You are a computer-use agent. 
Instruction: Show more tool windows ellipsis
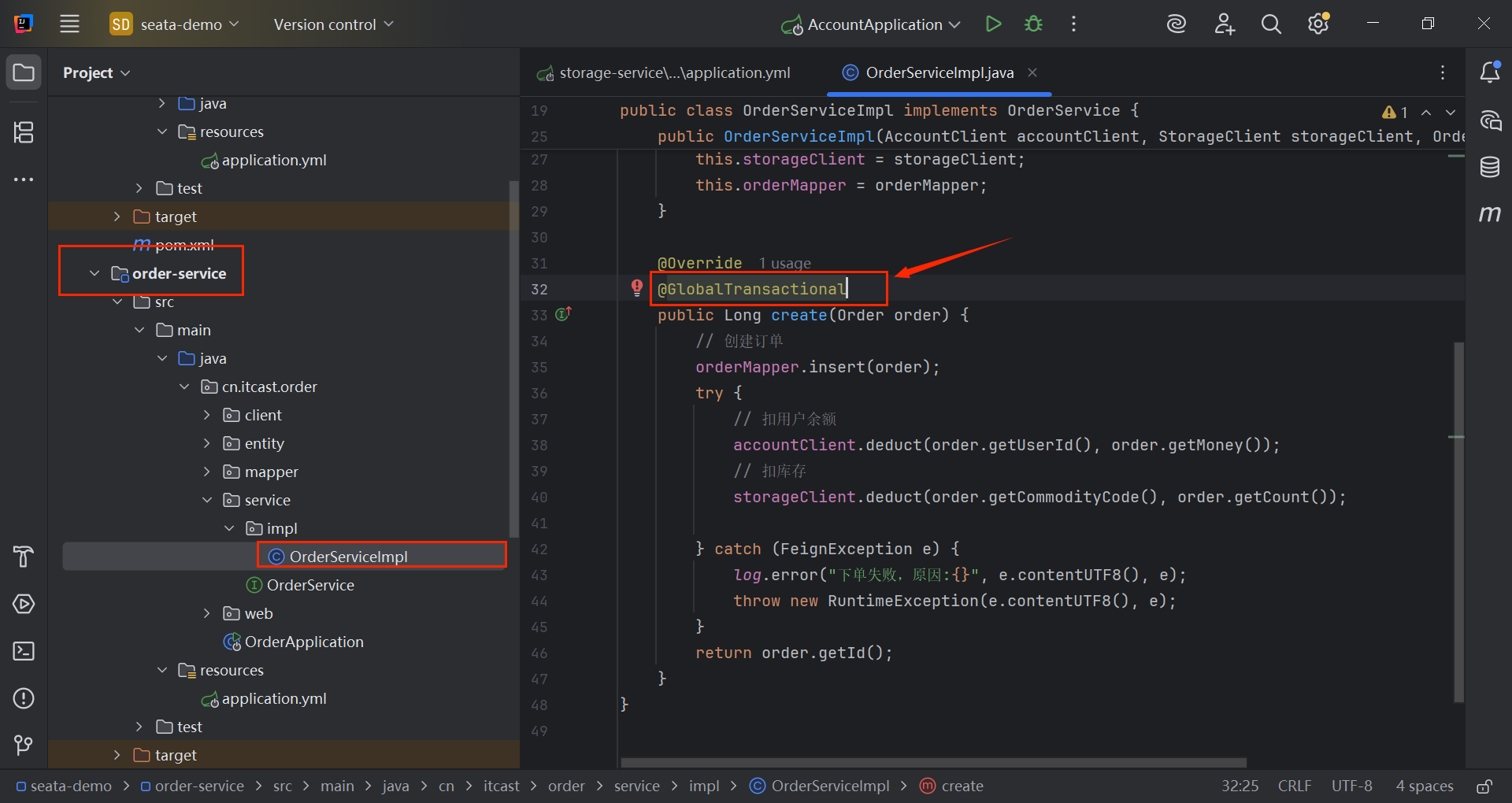[24, 179]
